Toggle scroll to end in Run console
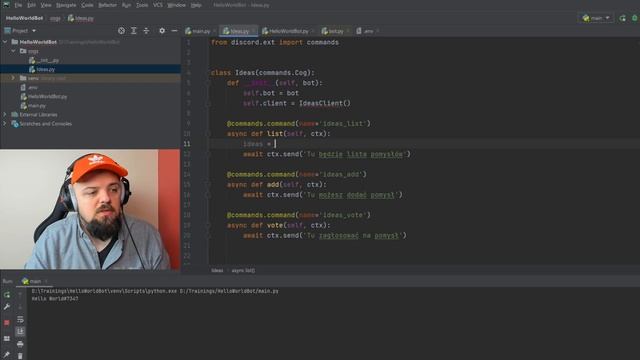The image size is (640, 360). tap(20, 331)
